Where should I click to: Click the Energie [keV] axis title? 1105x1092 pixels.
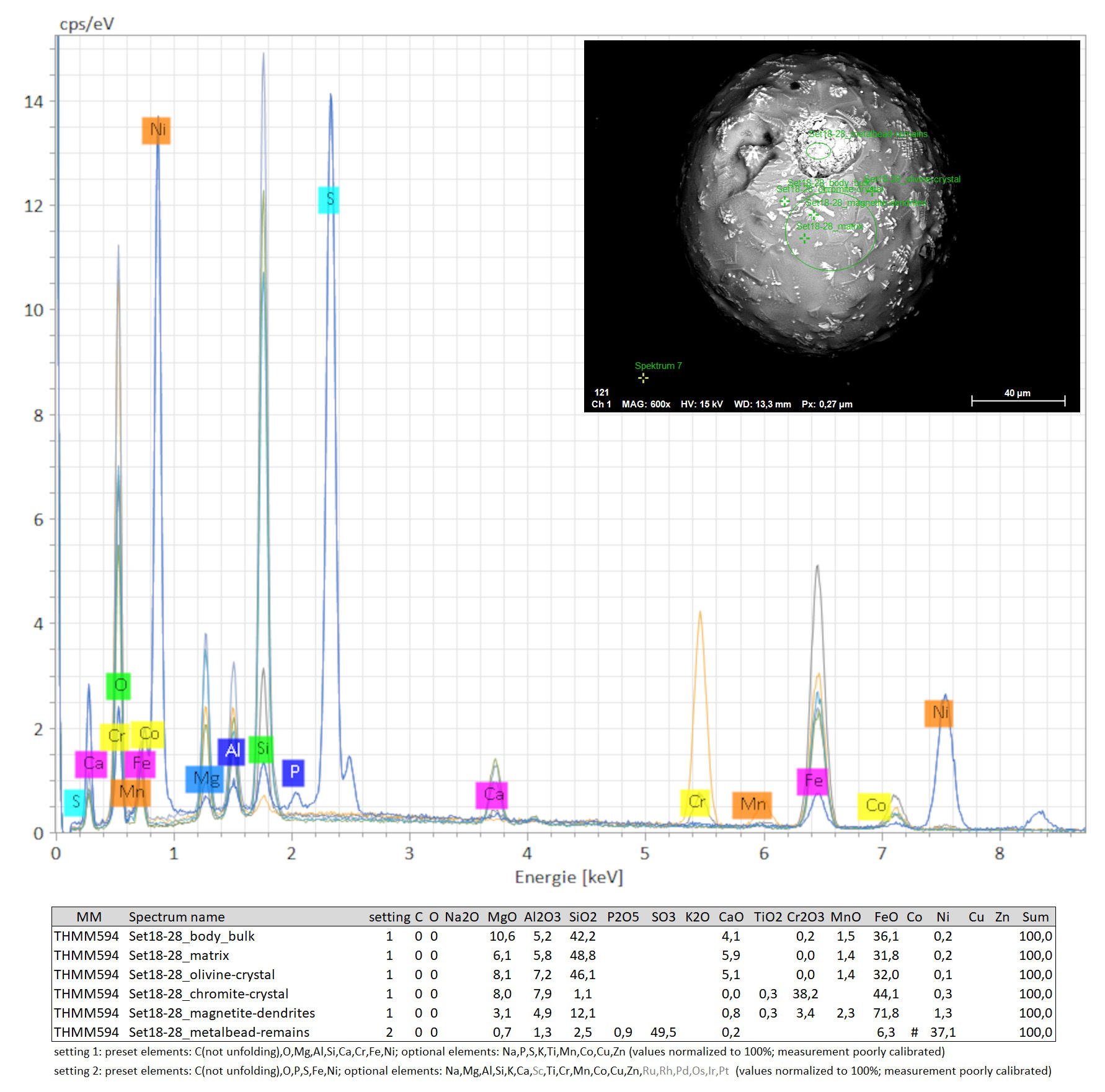click(569, 877)
